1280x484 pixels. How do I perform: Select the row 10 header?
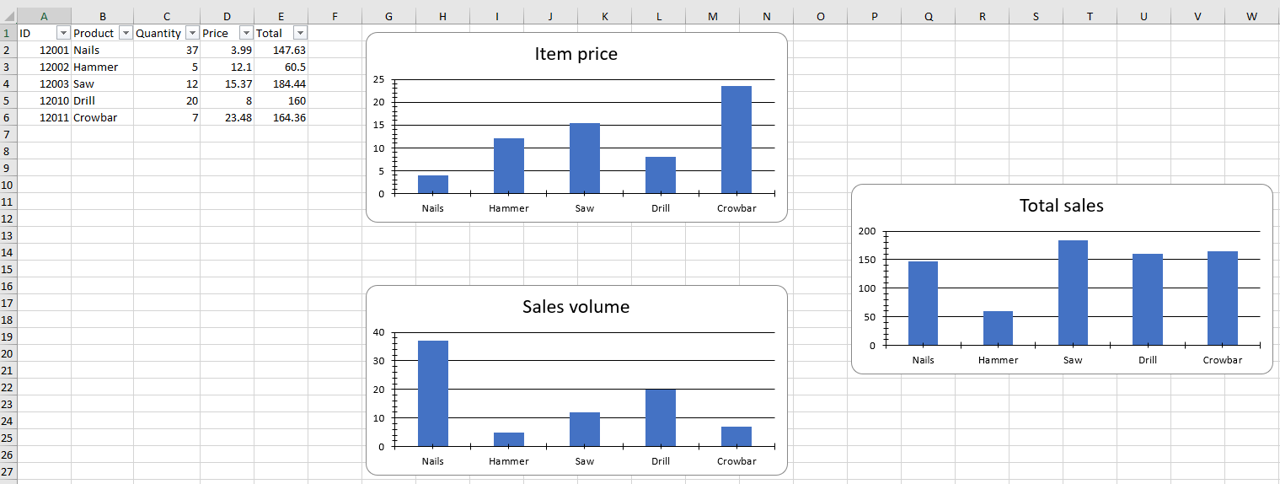[x=8, y=185]
